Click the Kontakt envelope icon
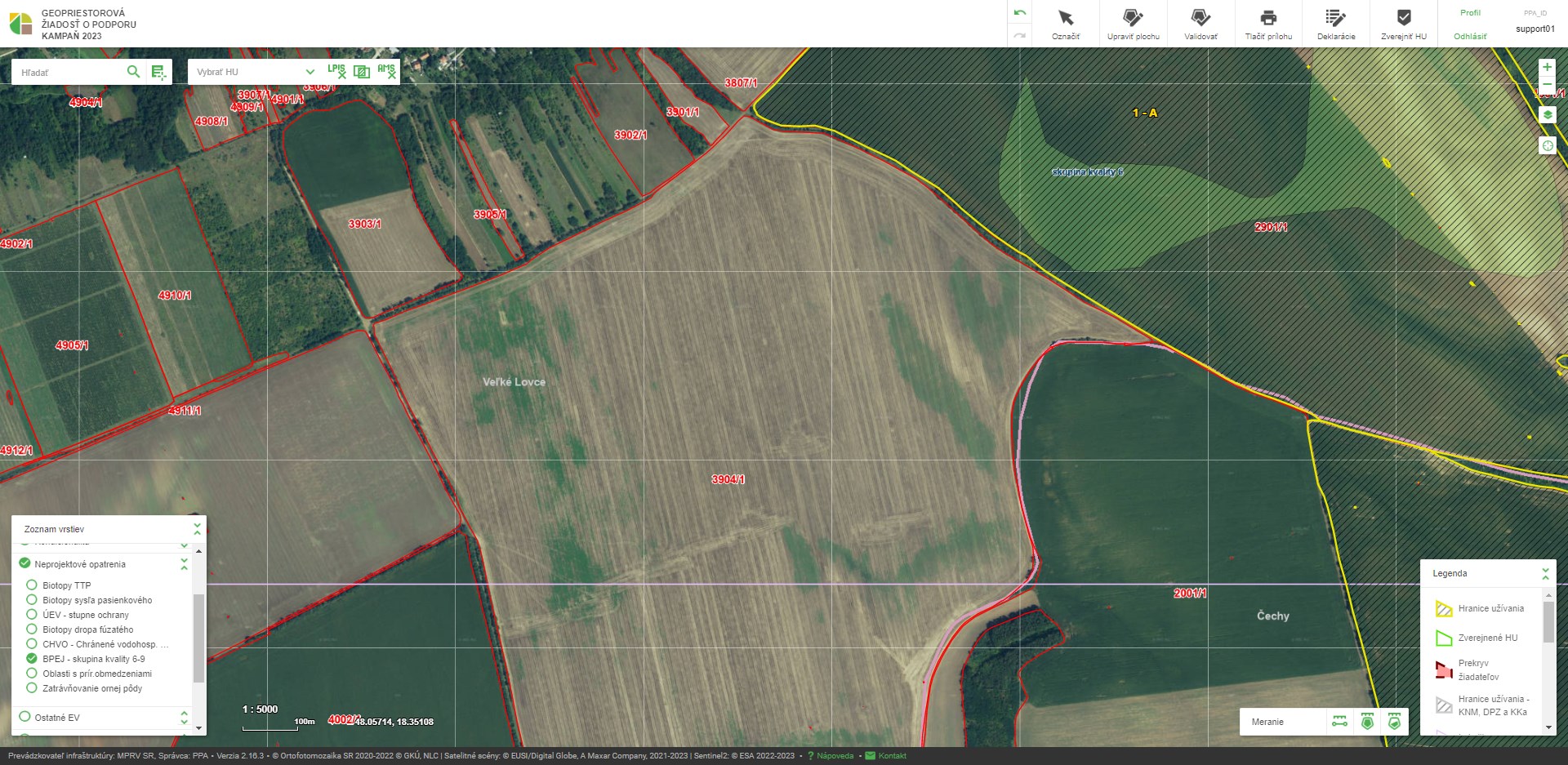1568x765 pixels. [x=870, y=756]
